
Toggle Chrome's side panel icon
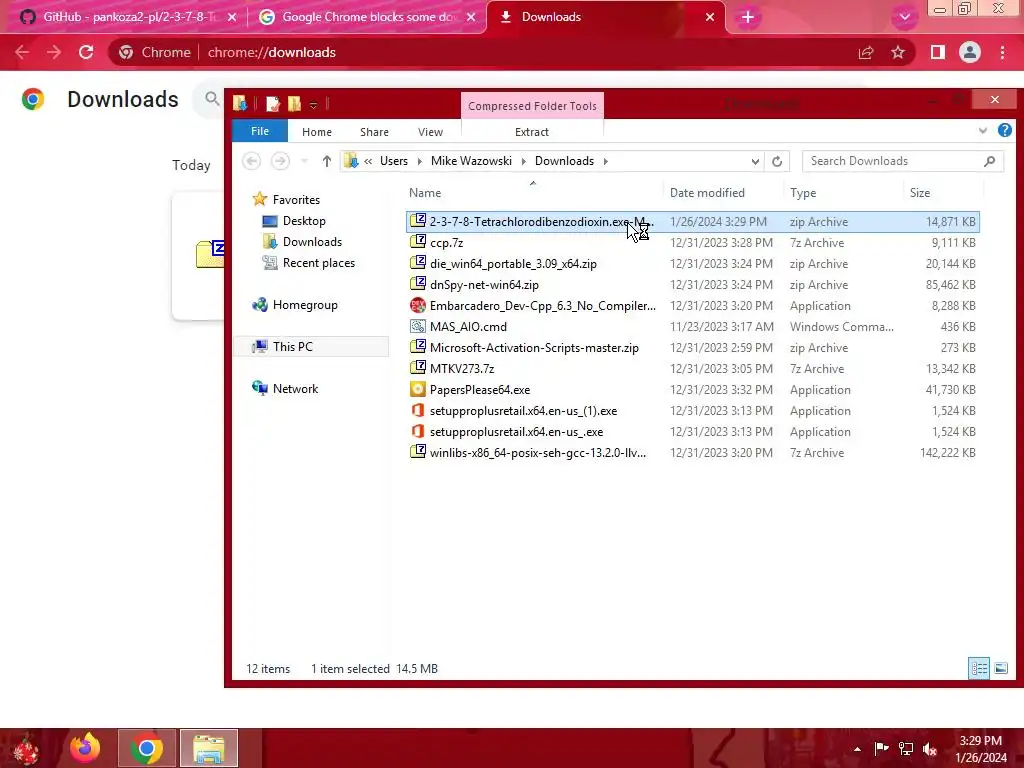(938, 52)
